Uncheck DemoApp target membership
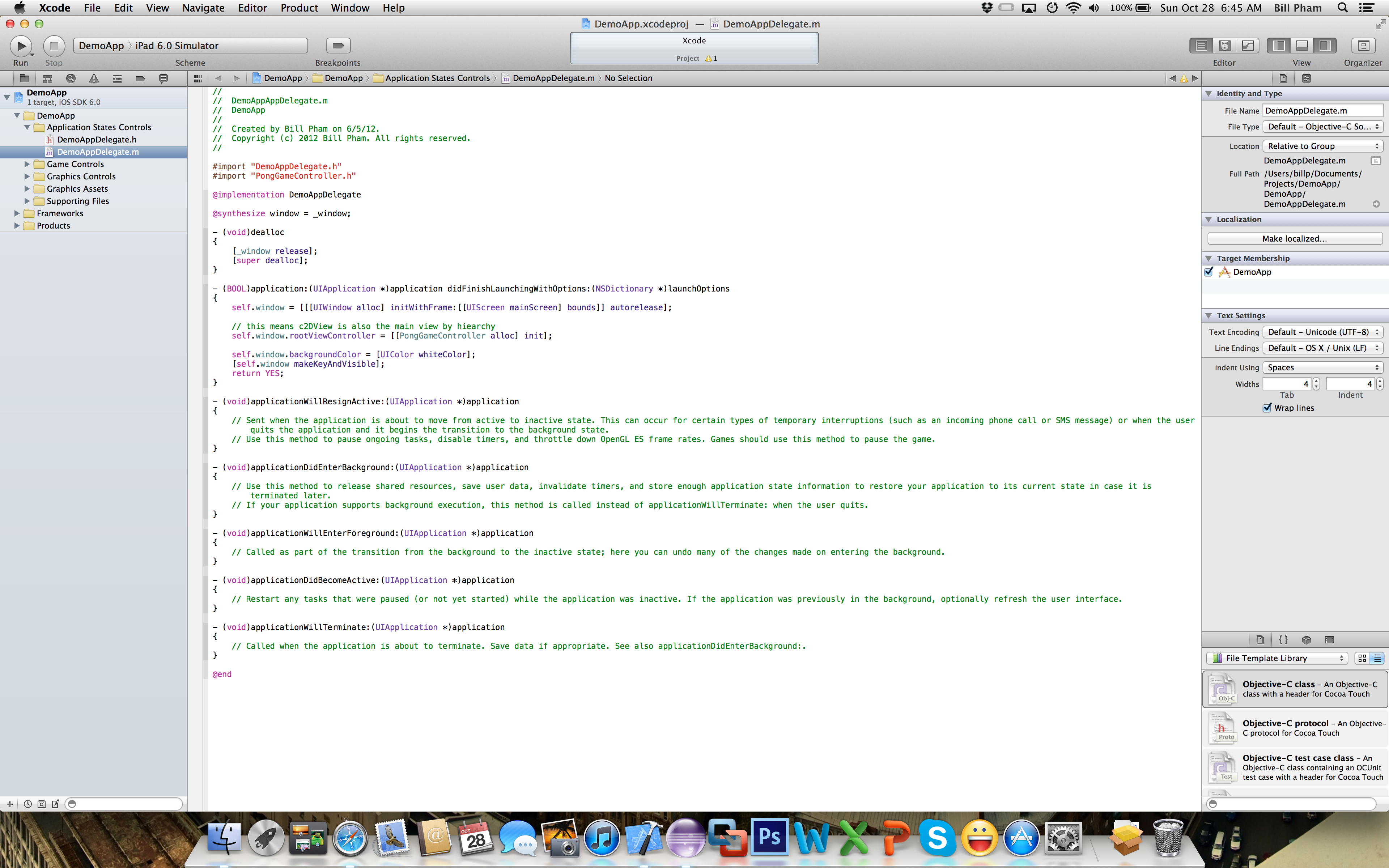The height and width of the screenshot is (868, 1389). click(x=1209, y=272)
